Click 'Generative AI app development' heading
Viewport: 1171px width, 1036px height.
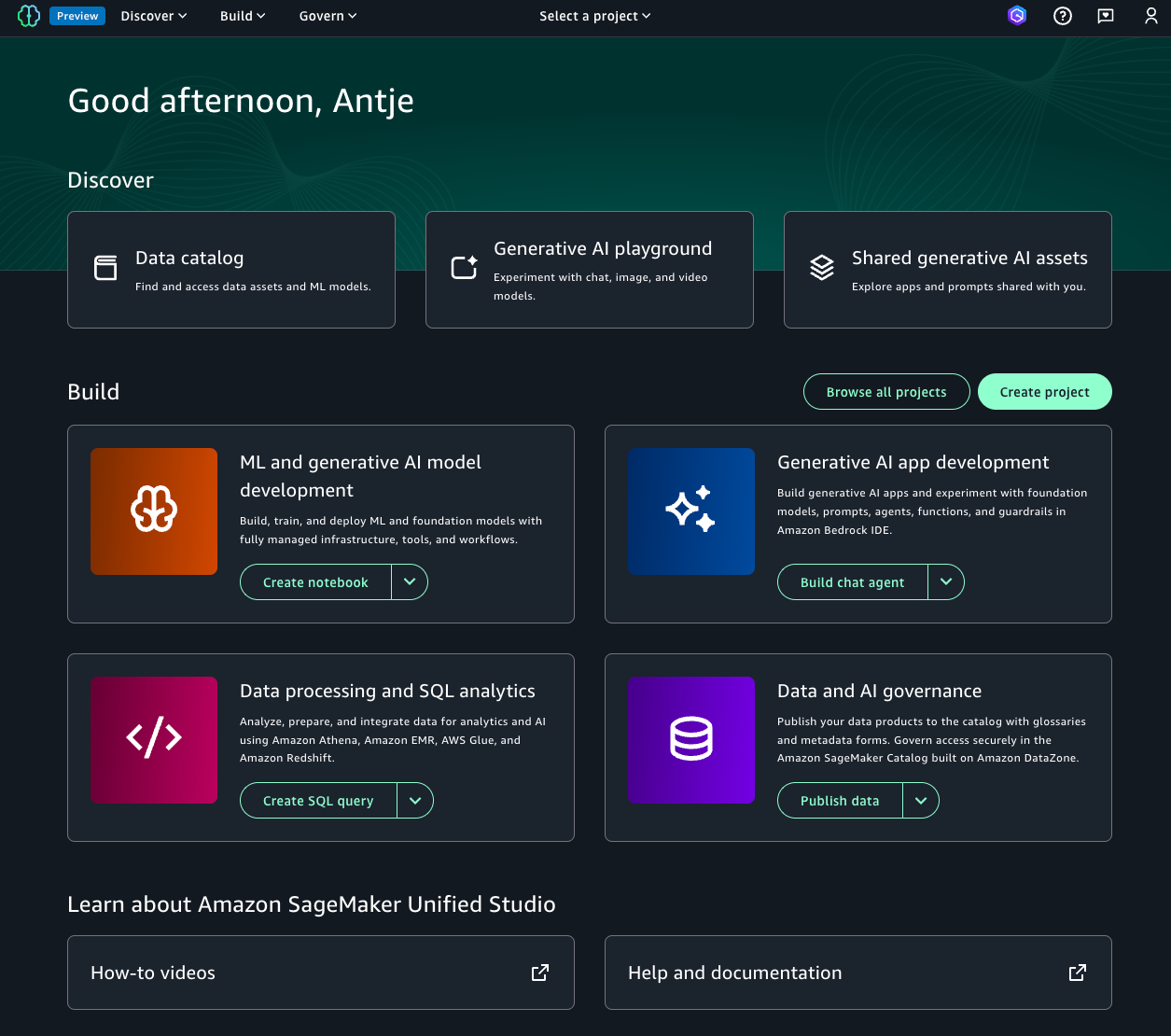pyautogui.click(x=913, y=463)
